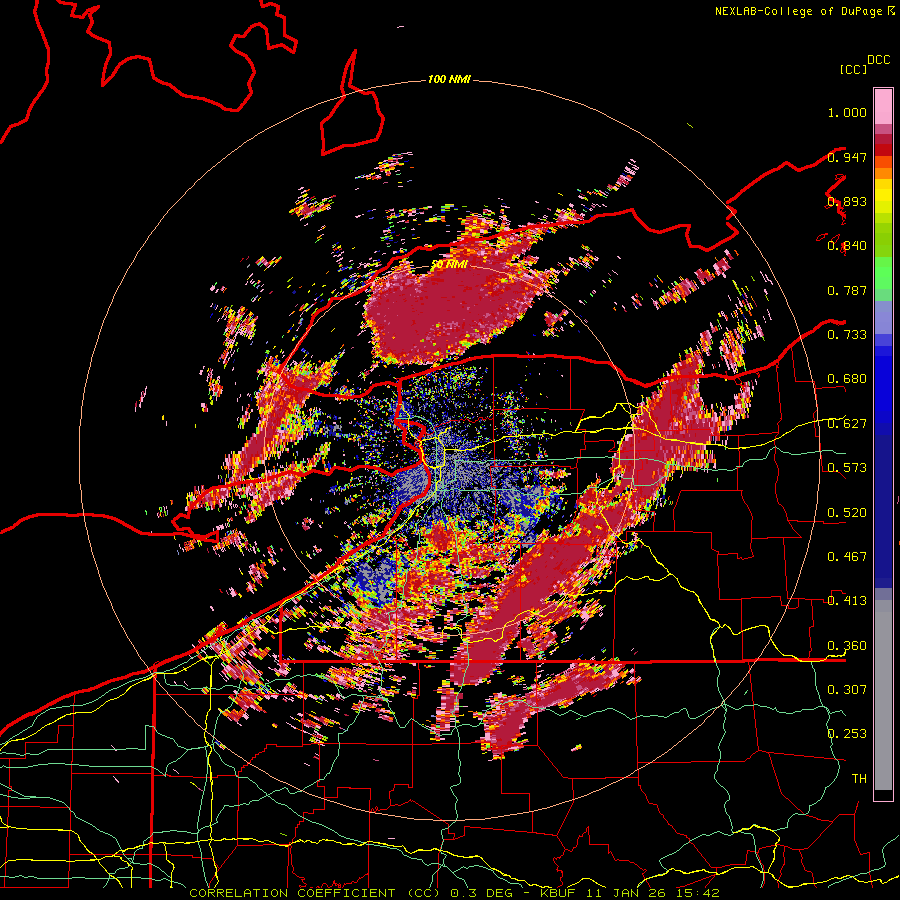Click the 0.573 legend value

pyautogui.click(x=847, y=468)
